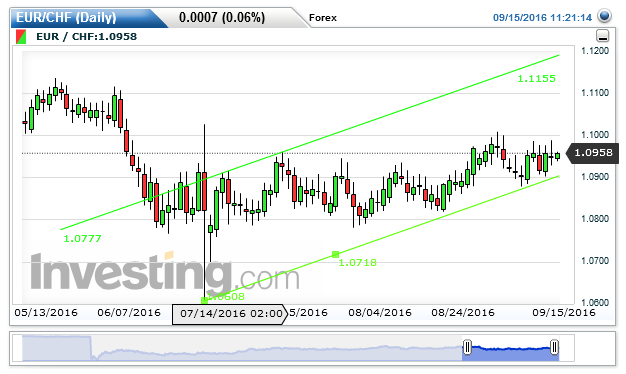Click the 07/14/2016 02:00 date marker
The height and width of the screenshot is (374, 626).
[x=230, y=314]
